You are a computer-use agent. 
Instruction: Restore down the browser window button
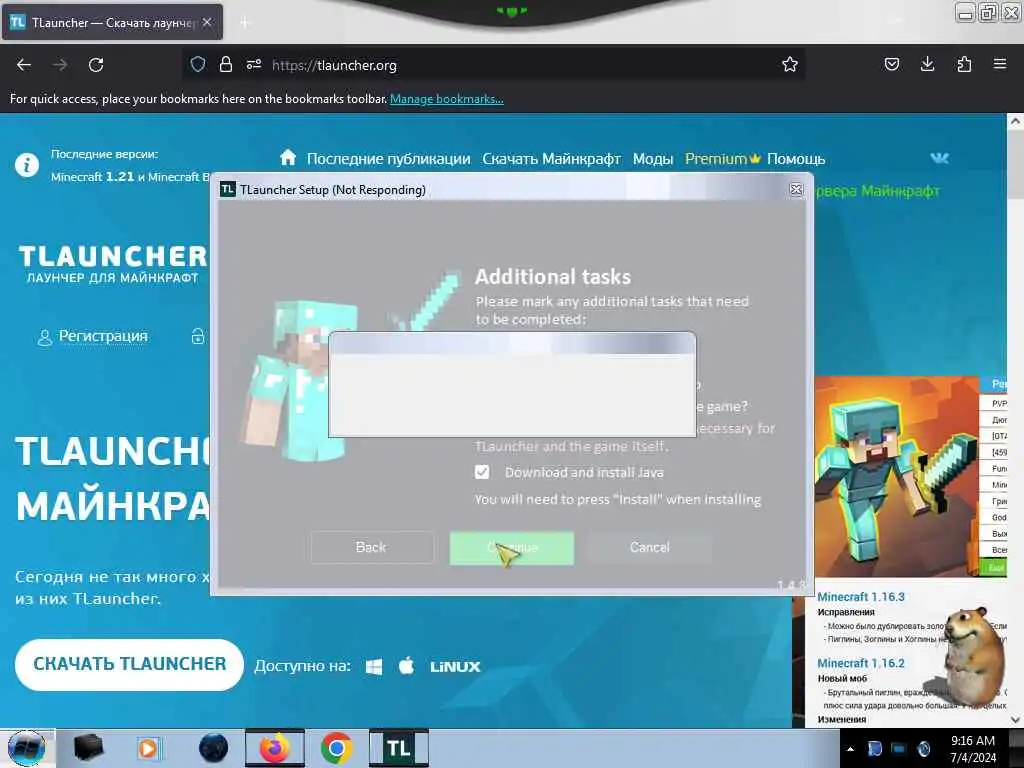click(988, 12)
